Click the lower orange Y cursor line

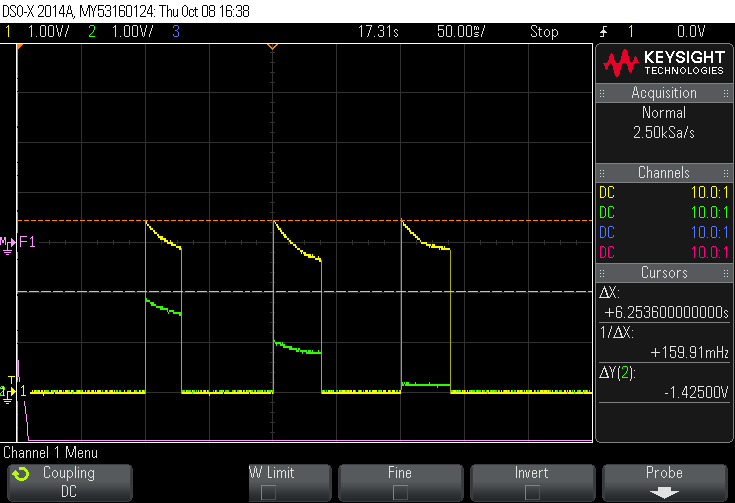pyautogui.click(x=305, y=292)
